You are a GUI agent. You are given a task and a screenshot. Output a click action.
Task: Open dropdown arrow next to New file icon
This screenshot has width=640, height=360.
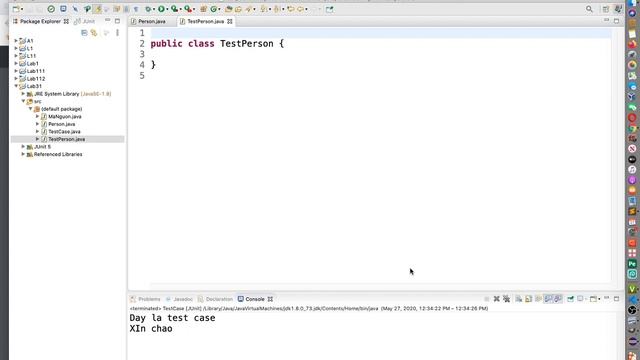click(x=22, y=9)
